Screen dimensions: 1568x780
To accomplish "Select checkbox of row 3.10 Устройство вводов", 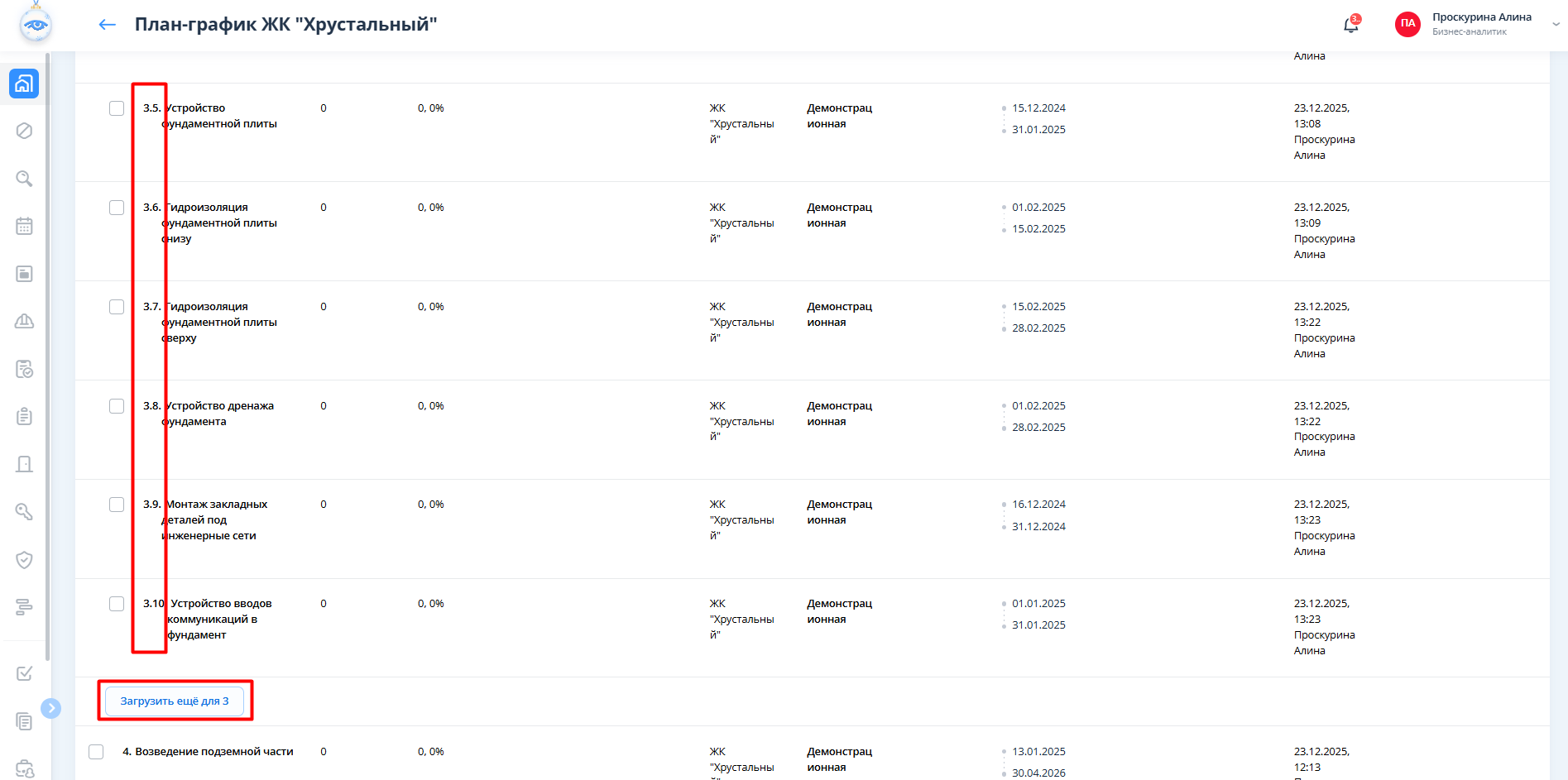I will point(117,604).
